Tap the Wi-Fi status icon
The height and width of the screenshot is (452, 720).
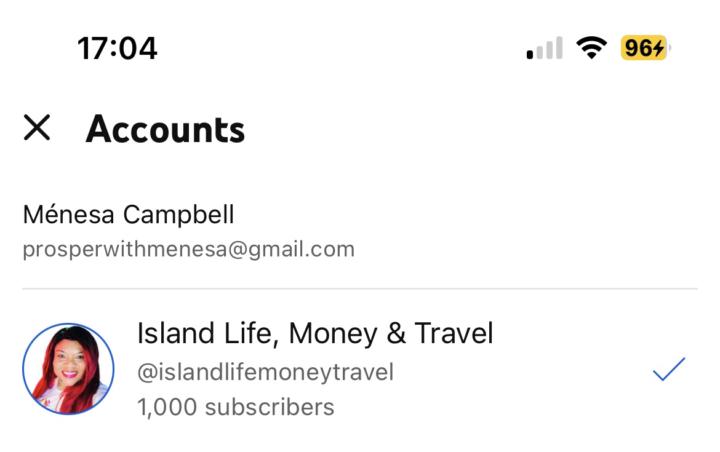(592, 48)
